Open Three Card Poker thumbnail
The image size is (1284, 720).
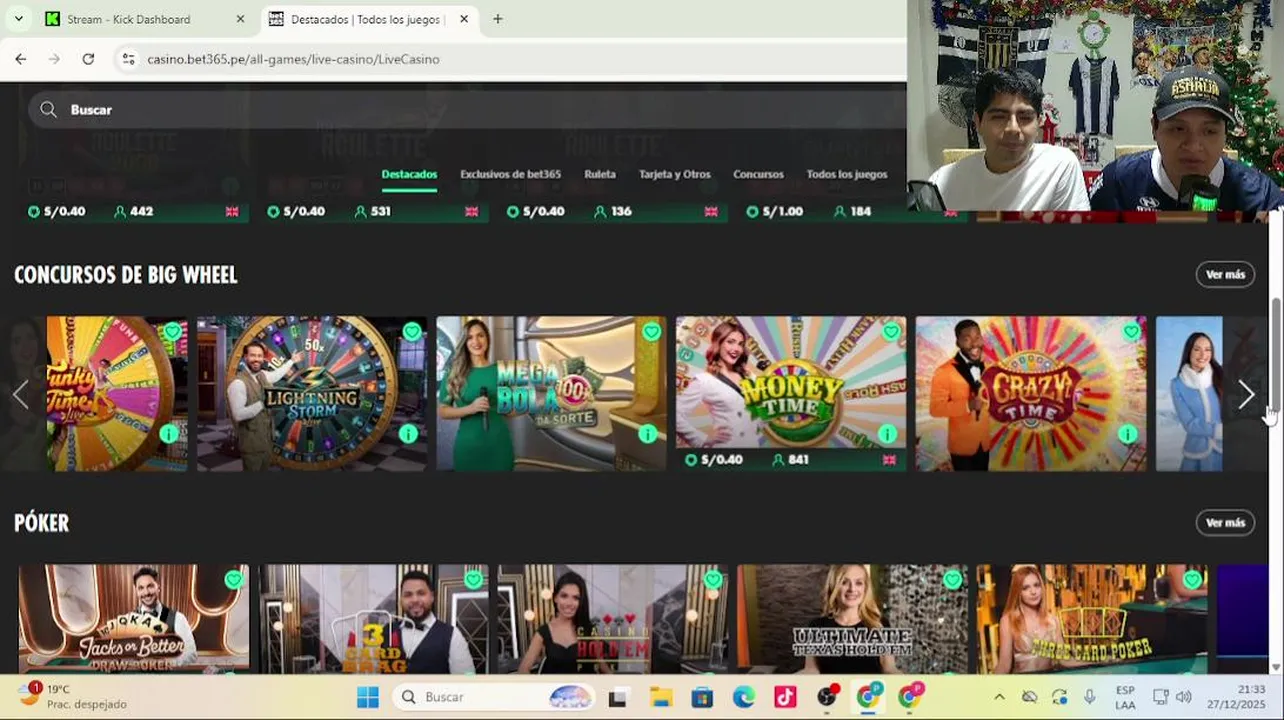pos(1092,619)
